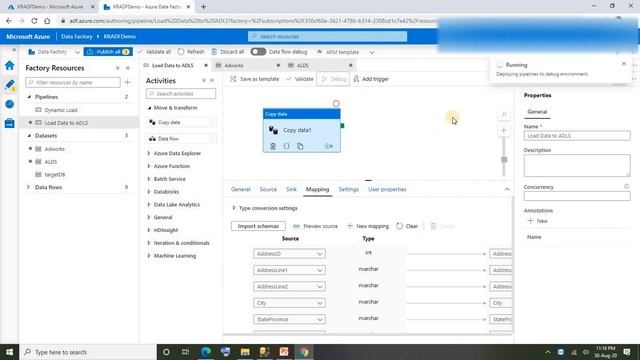Select the Author pencil icon in sidebar
The image size is (640, 360).
click(9, 84)
